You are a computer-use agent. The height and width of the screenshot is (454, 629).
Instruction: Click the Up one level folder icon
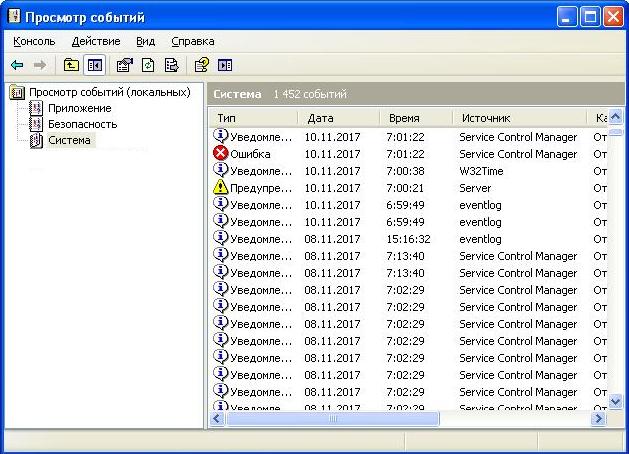pos(71,65)
